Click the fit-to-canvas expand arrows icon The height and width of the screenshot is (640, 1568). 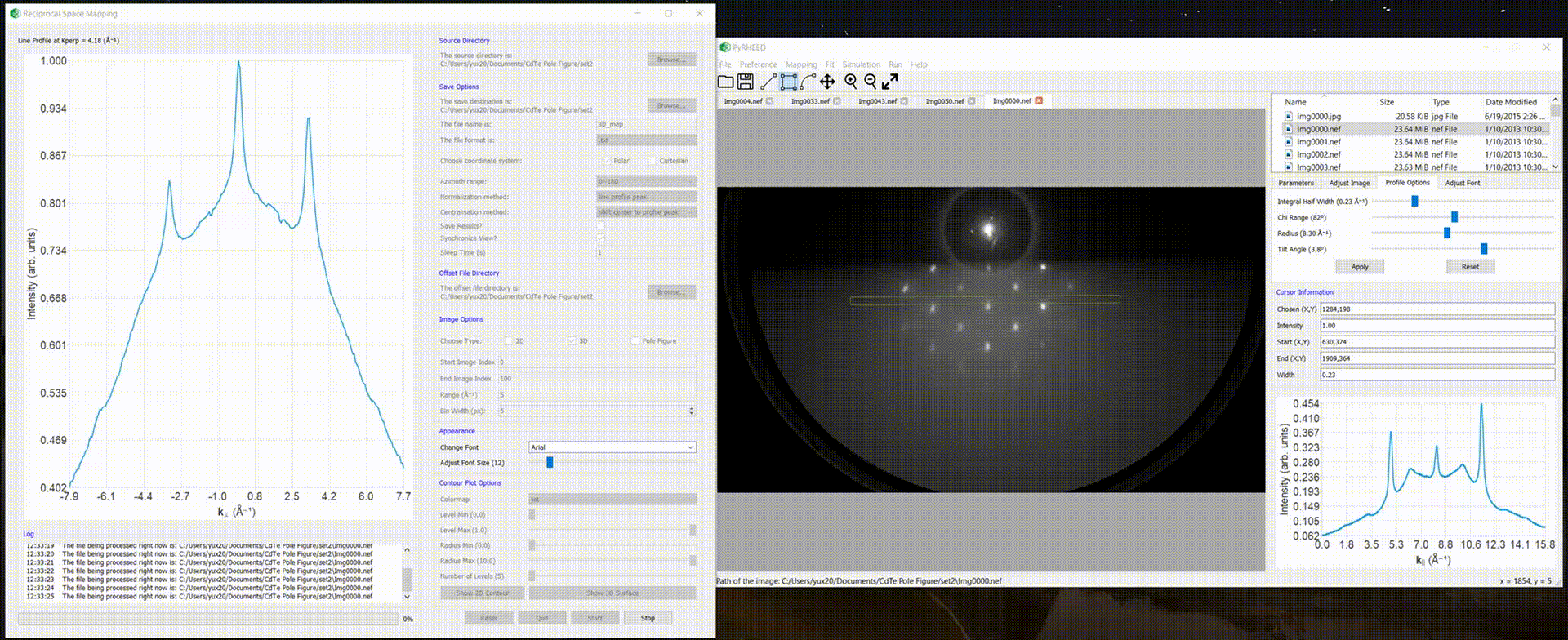[890, 82]
